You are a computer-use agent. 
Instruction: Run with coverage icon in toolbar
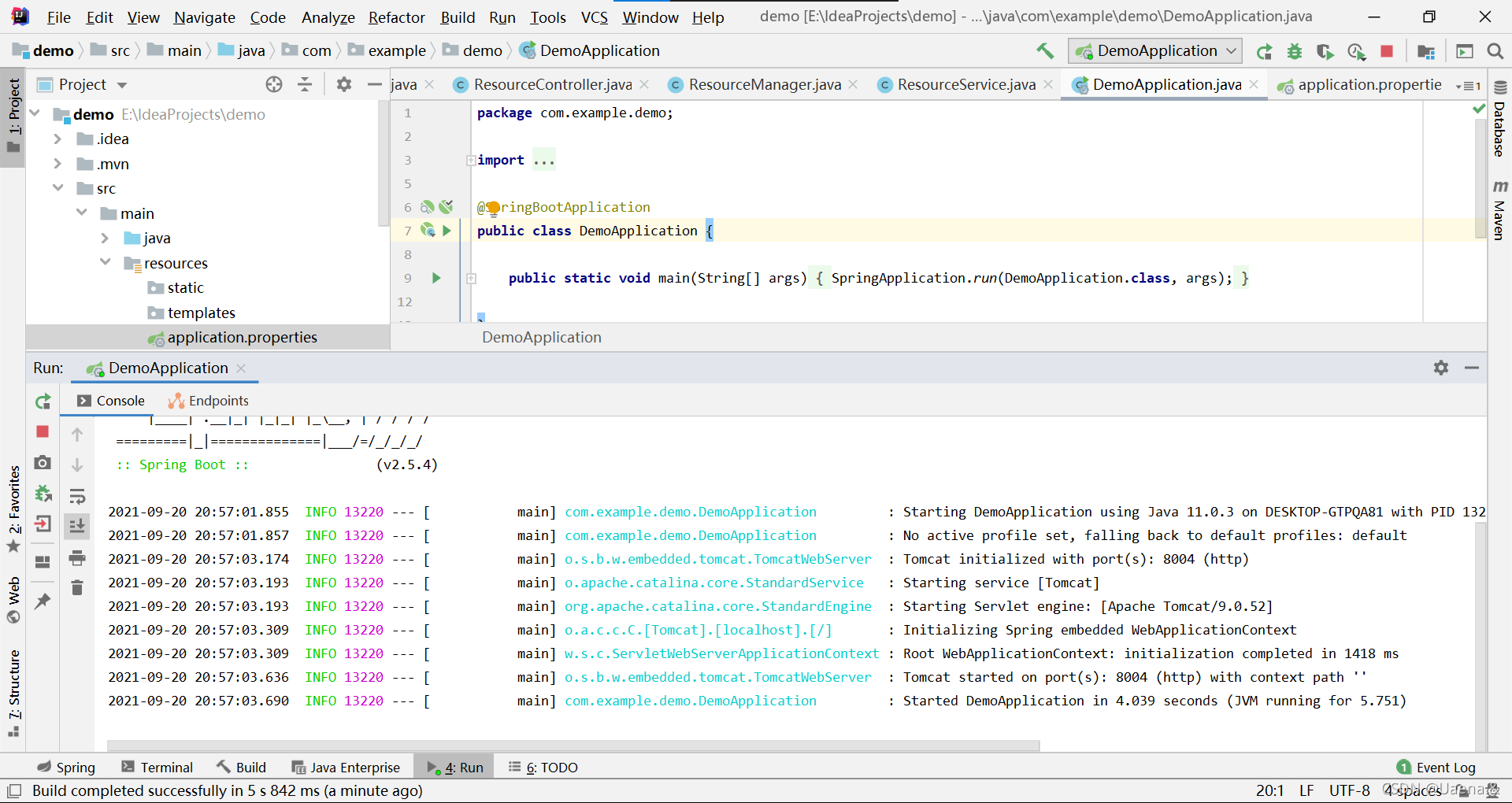coord(1325,51)
